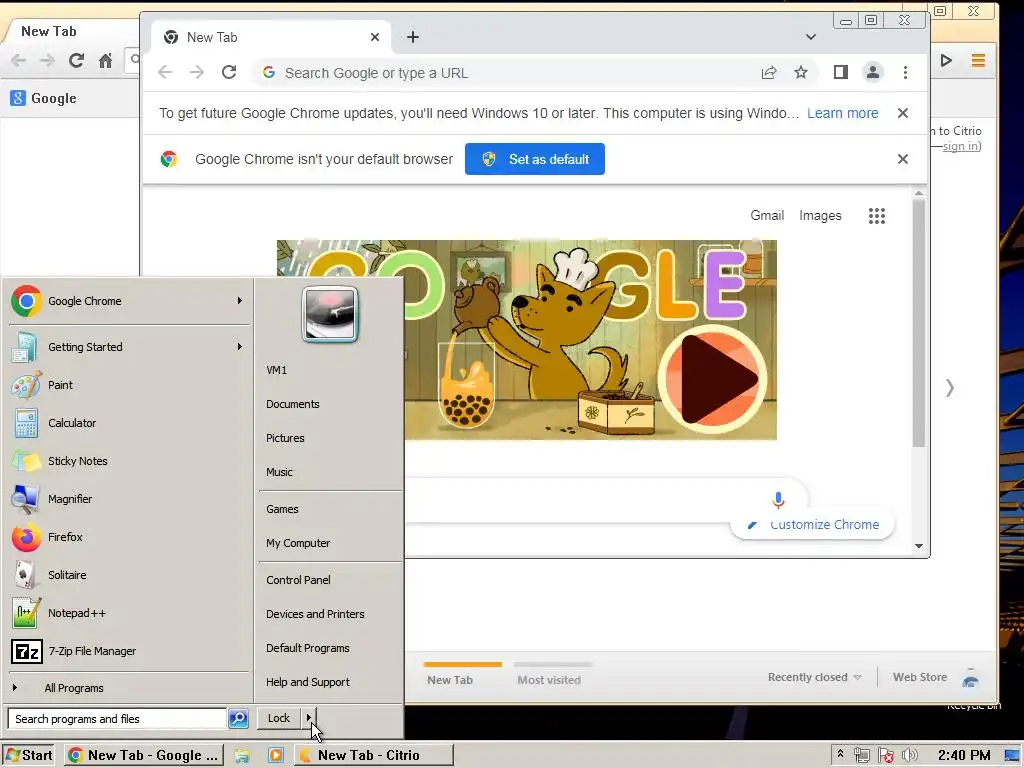Reload page in Citrio window
The width and height of the screenshot is (1024, 768).
point(76,61)
